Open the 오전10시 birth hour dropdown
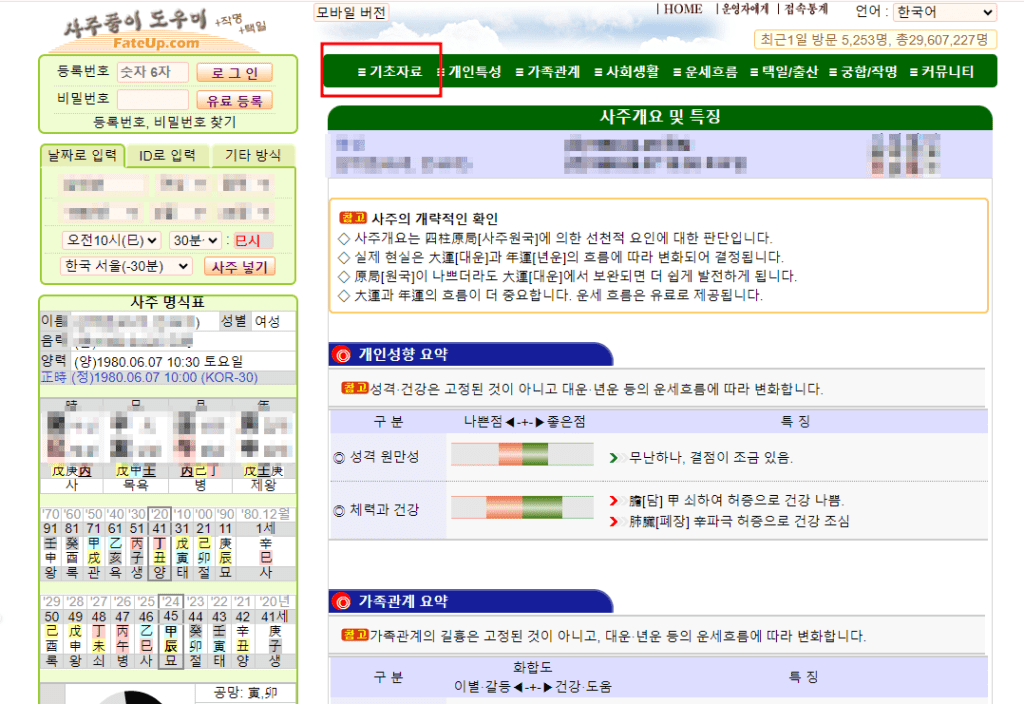The image size is (1024, 704). tap(111, 240)
